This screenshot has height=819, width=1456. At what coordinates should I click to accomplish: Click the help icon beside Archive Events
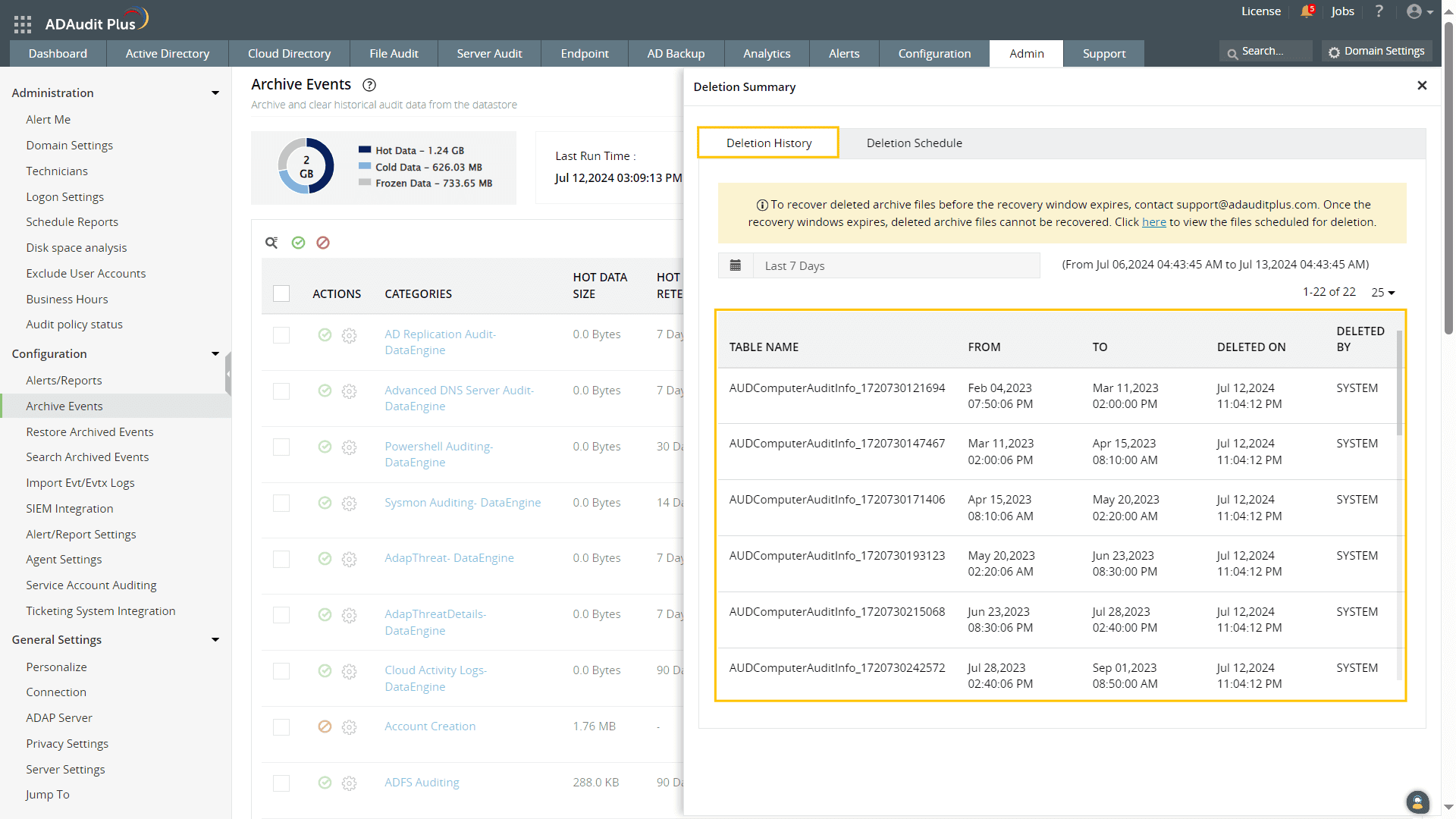coord(369,85)
